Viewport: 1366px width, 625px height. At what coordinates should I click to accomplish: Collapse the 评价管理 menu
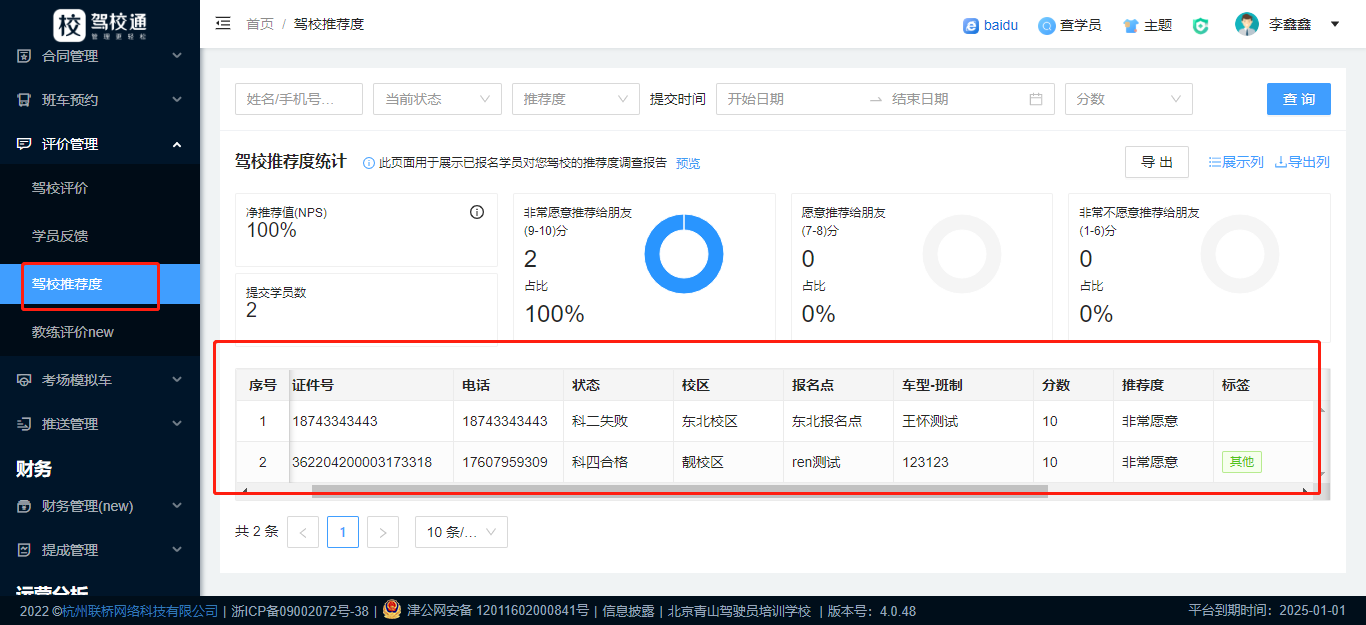click(177, 144)
